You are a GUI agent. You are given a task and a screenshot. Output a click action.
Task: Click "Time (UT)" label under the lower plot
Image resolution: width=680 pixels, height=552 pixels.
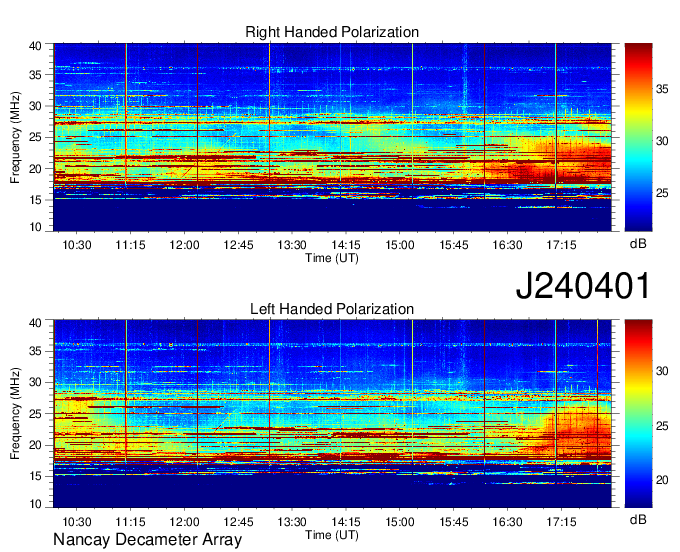332,535
